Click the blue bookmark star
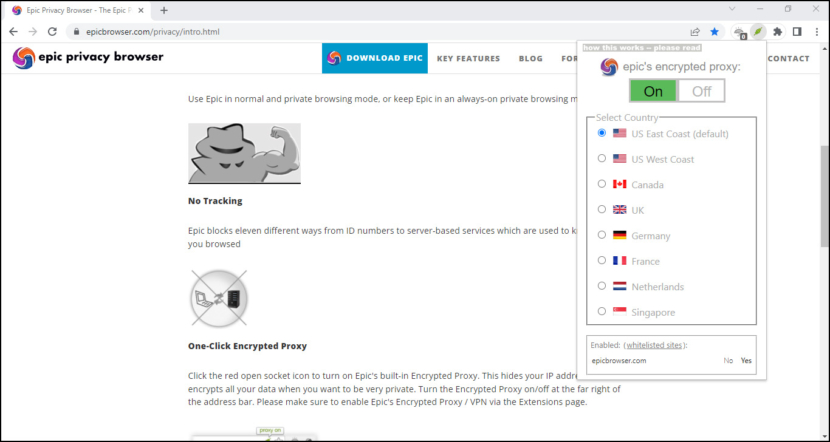This screenshot has height=442, width=830. point(714,32)
